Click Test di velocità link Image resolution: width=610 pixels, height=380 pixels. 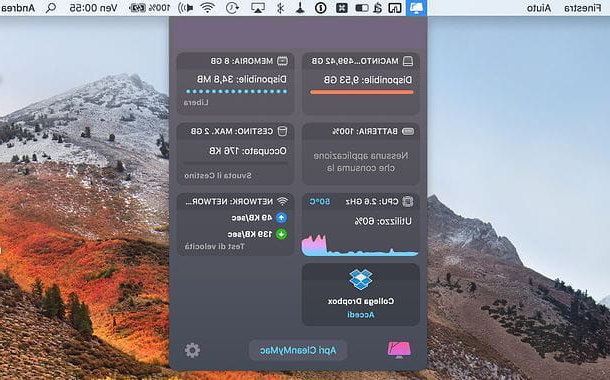215,246
